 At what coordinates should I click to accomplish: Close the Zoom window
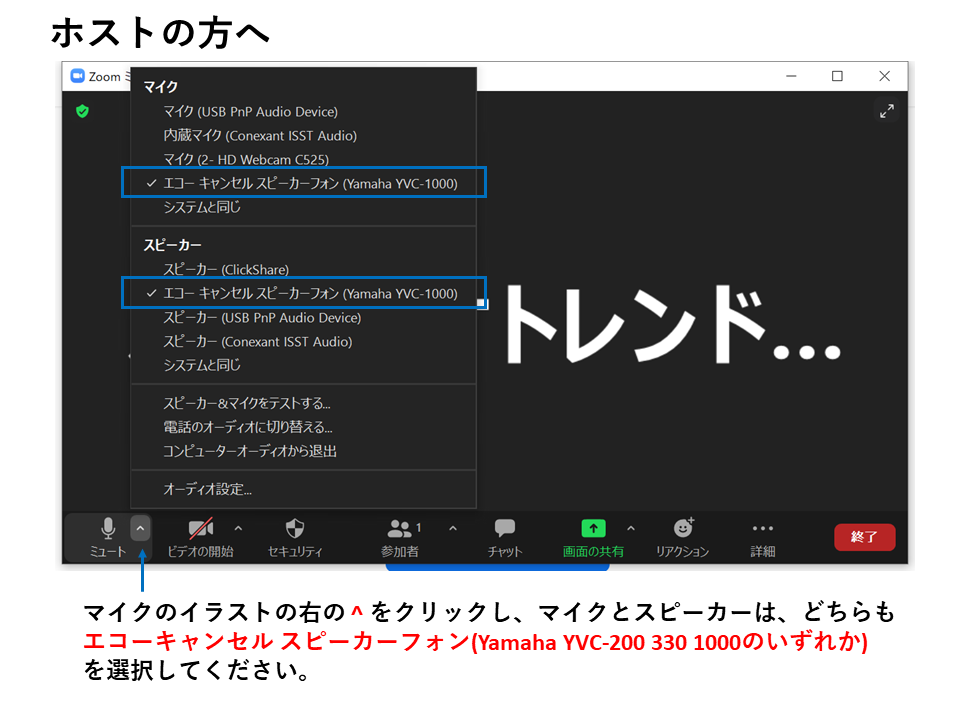tap(885, 76)
